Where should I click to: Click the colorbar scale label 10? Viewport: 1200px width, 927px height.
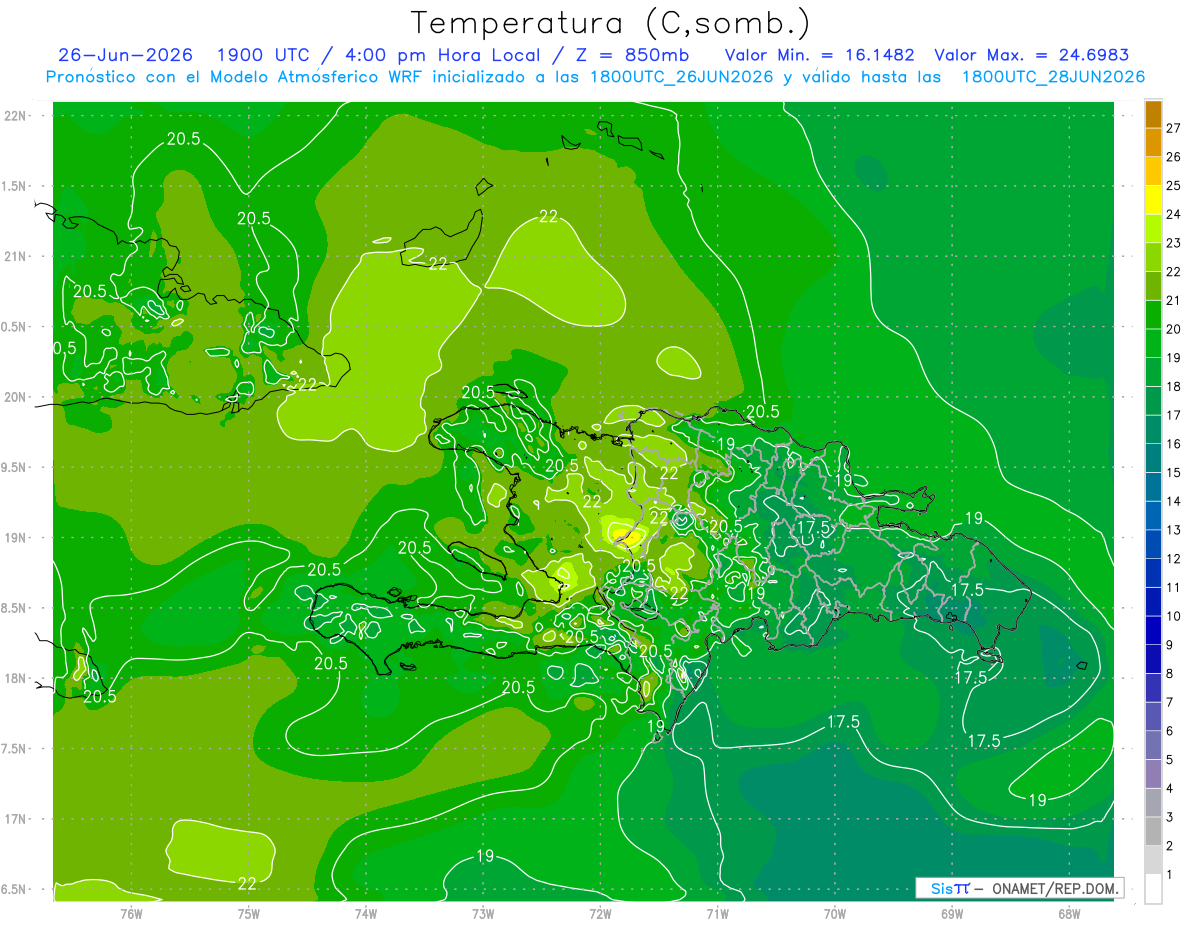click(1173, 616)
